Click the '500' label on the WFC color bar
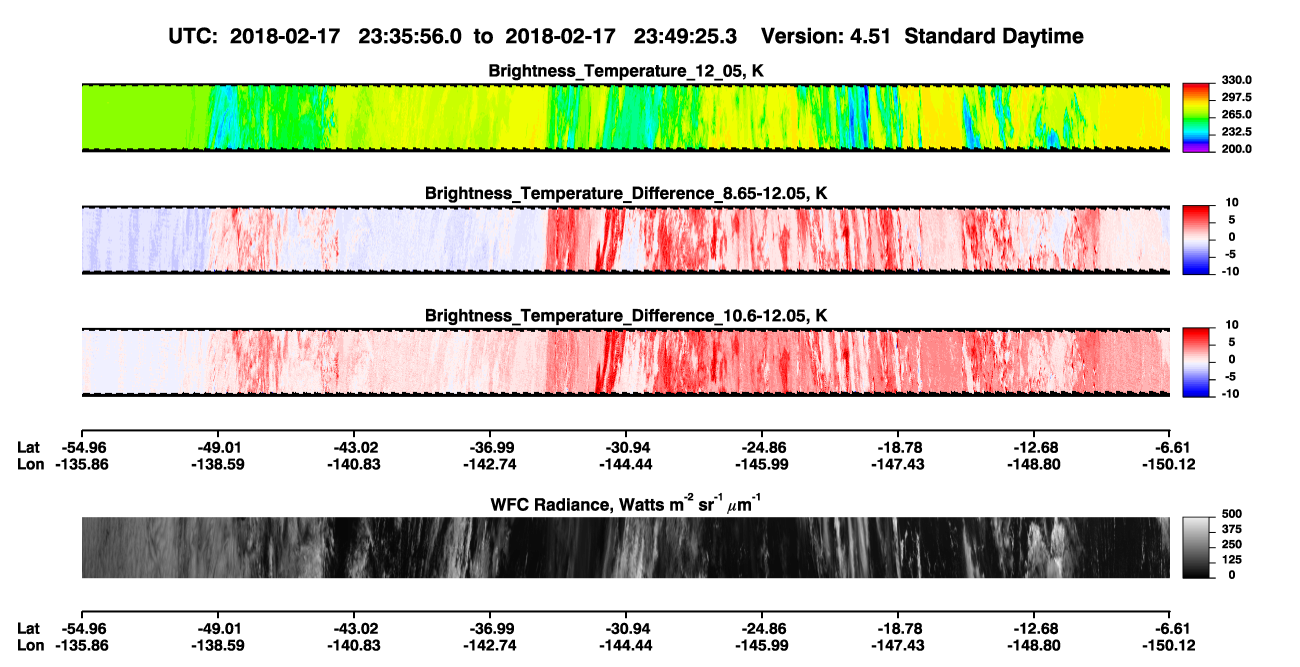 [x=1234, y=513]
